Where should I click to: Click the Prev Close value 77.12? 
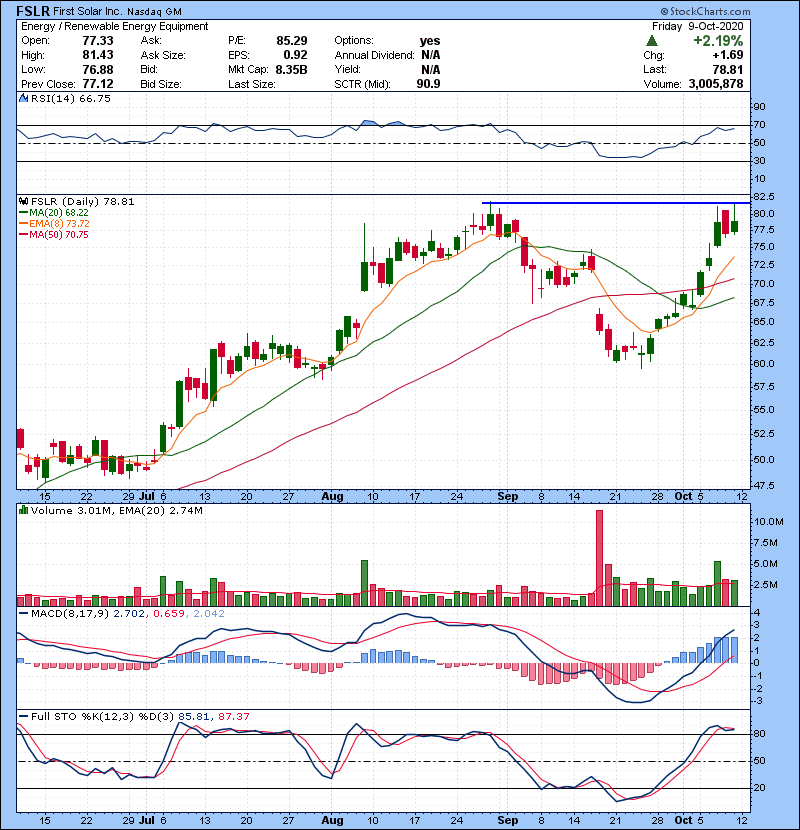pyautogui.click(x=98, y=84)
